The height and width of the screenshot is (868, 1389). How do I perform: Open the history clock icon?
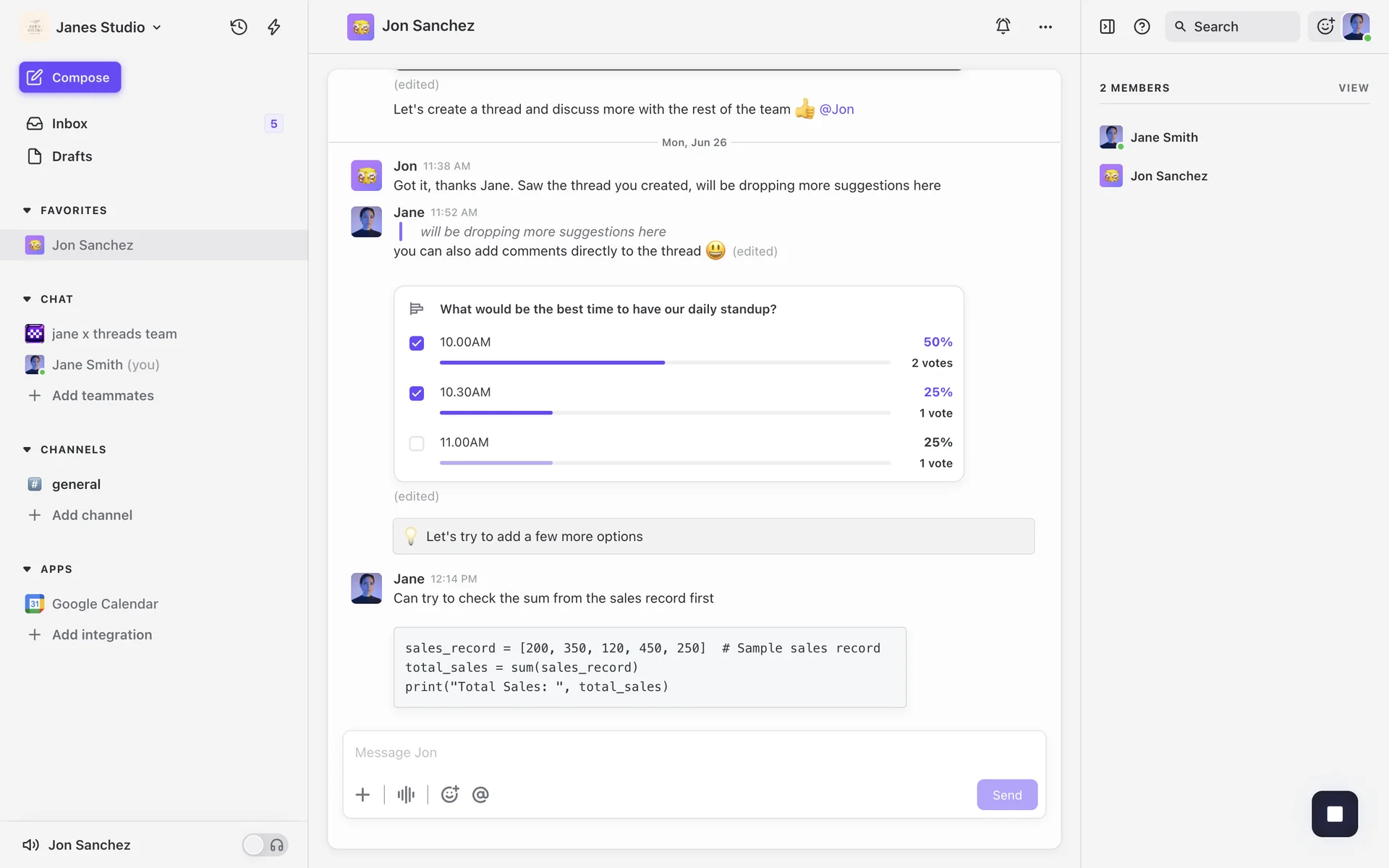coord(239,27)
